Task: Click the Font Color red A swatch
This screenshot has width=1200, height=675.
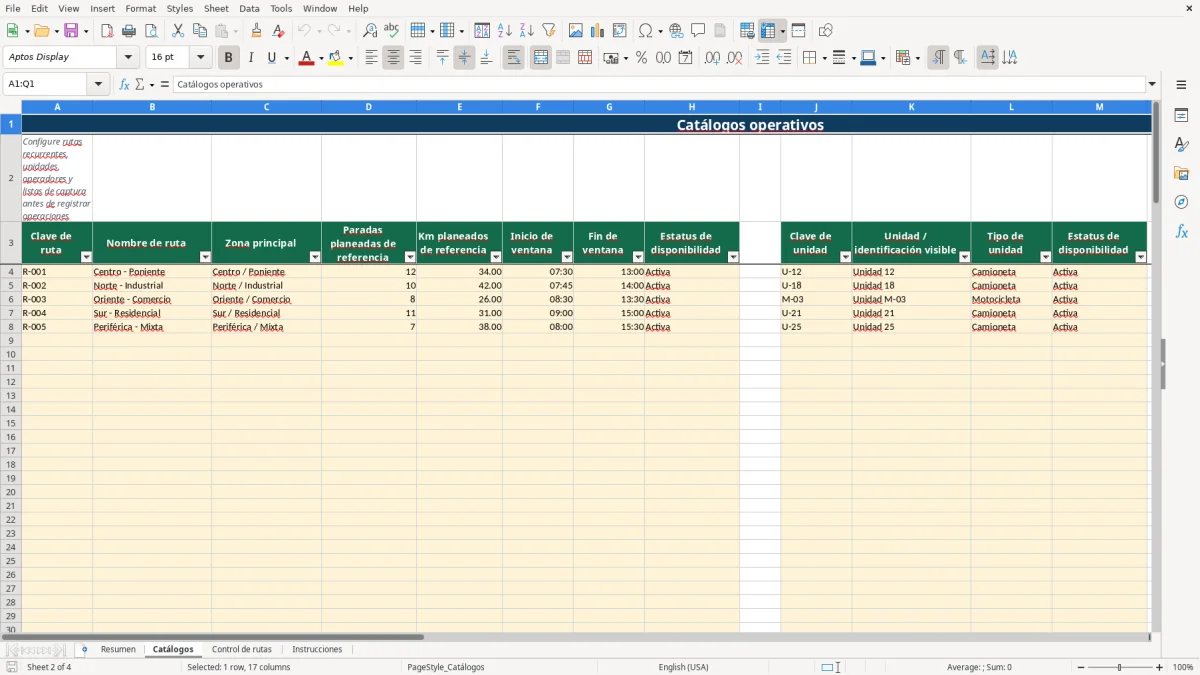Action: coord(307,58)
